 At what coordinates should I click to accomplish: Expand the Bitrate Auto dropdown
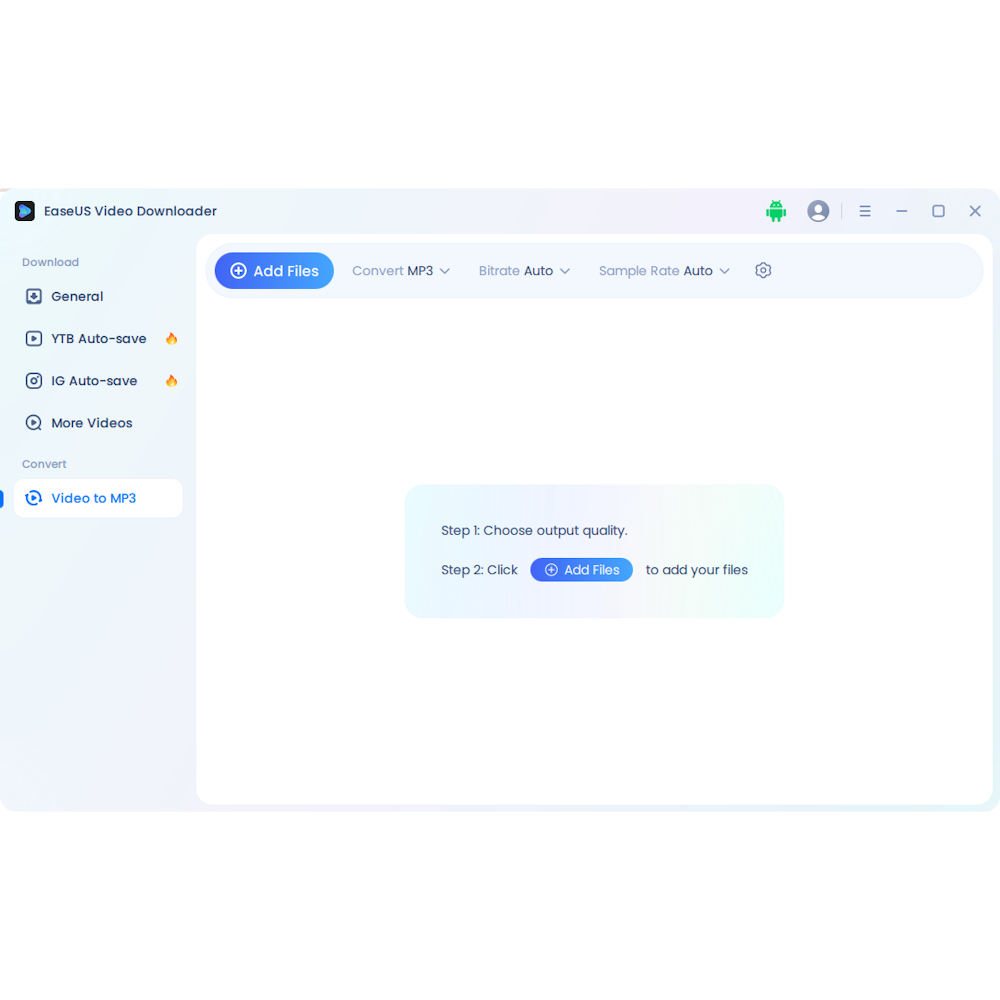524,270
